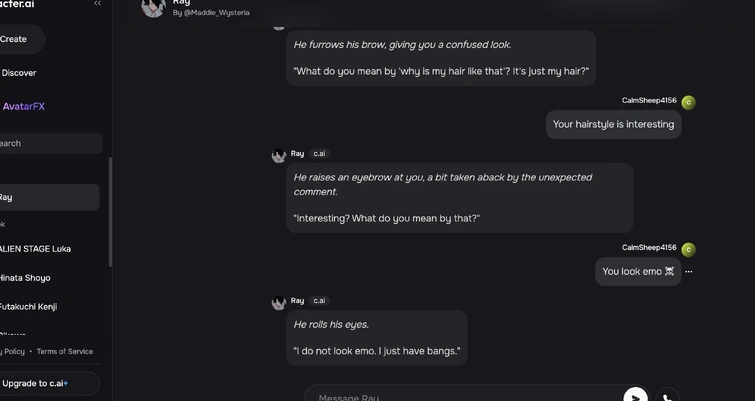The width and height of the screenshot is (755, 401).
Task: Click the sidebar scrollbar
Action: tap(110, 210)
